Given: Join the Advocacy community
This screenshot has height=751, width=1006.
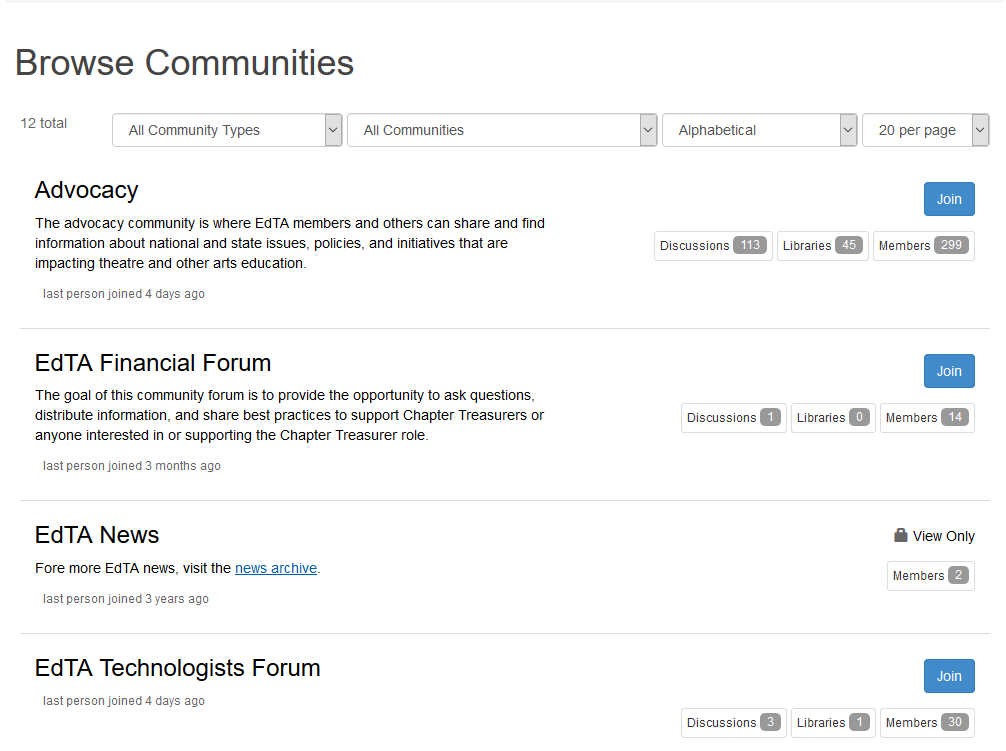Looking at the screenshot, I should click(948, 199).
